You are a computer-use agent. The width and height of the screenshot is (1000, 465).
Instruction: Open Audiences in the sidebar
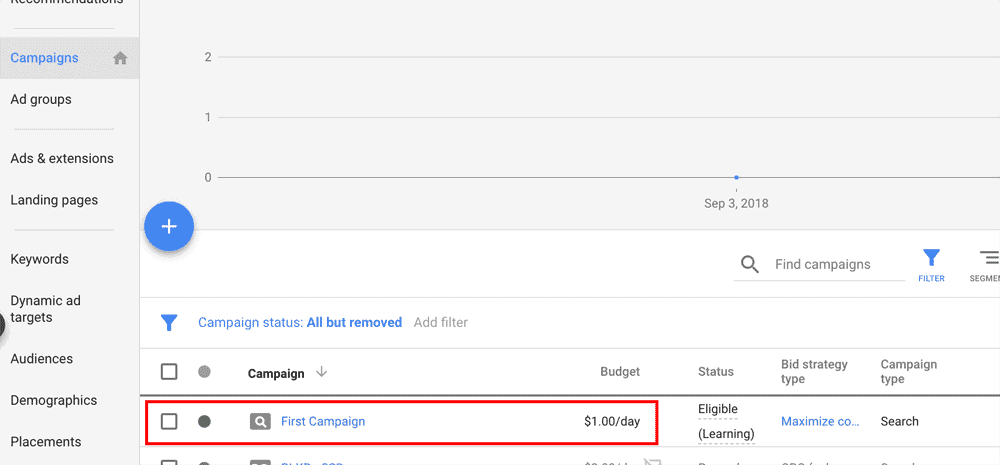coord(41,358)
